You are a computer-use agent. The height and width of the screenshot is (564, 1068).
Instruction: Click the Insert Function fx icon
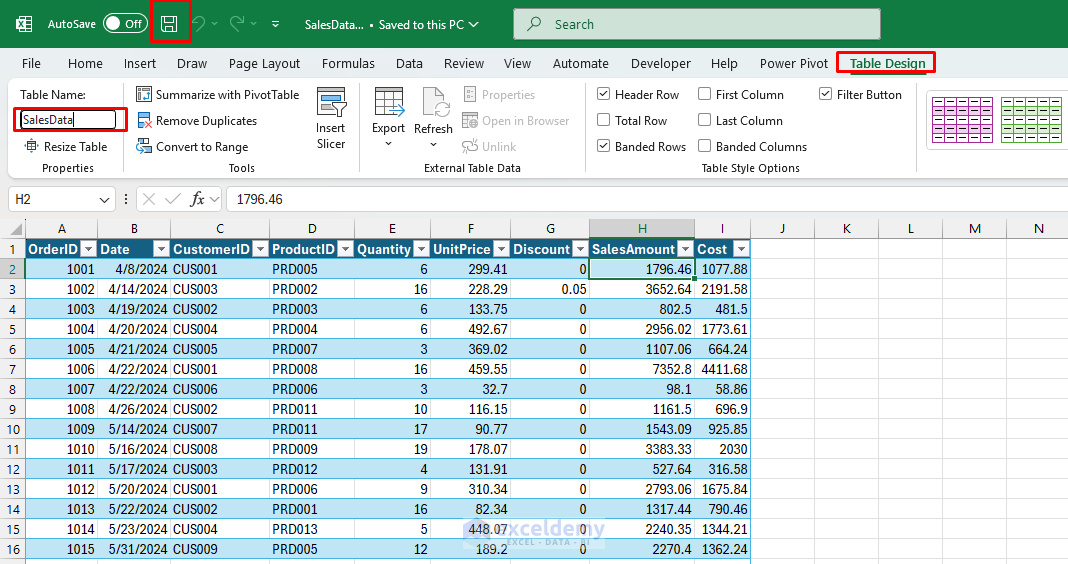coord(198,199)
